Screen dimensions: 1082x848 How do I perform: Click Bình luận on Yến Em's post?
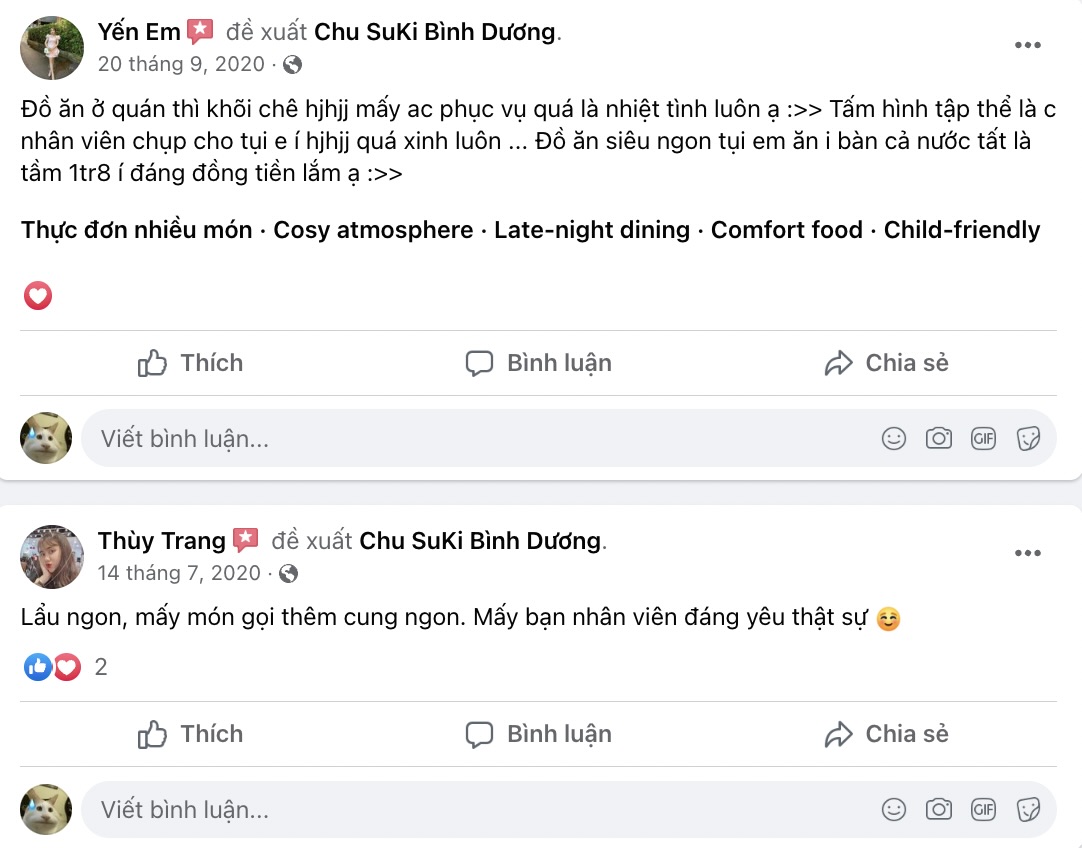click(x=537, y=363)
